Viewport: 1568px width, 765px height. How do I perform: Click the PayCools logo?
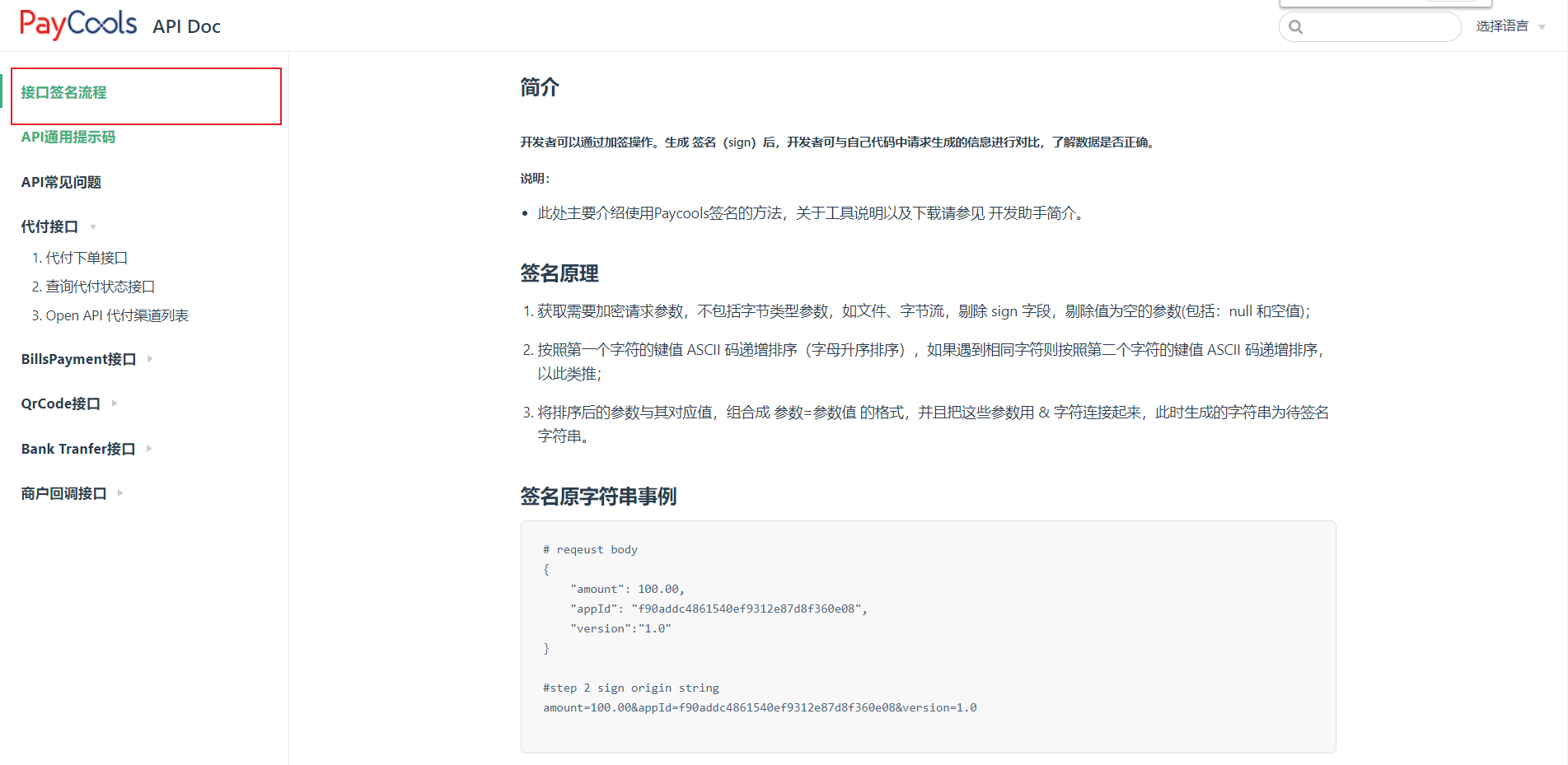pos(78,24)
